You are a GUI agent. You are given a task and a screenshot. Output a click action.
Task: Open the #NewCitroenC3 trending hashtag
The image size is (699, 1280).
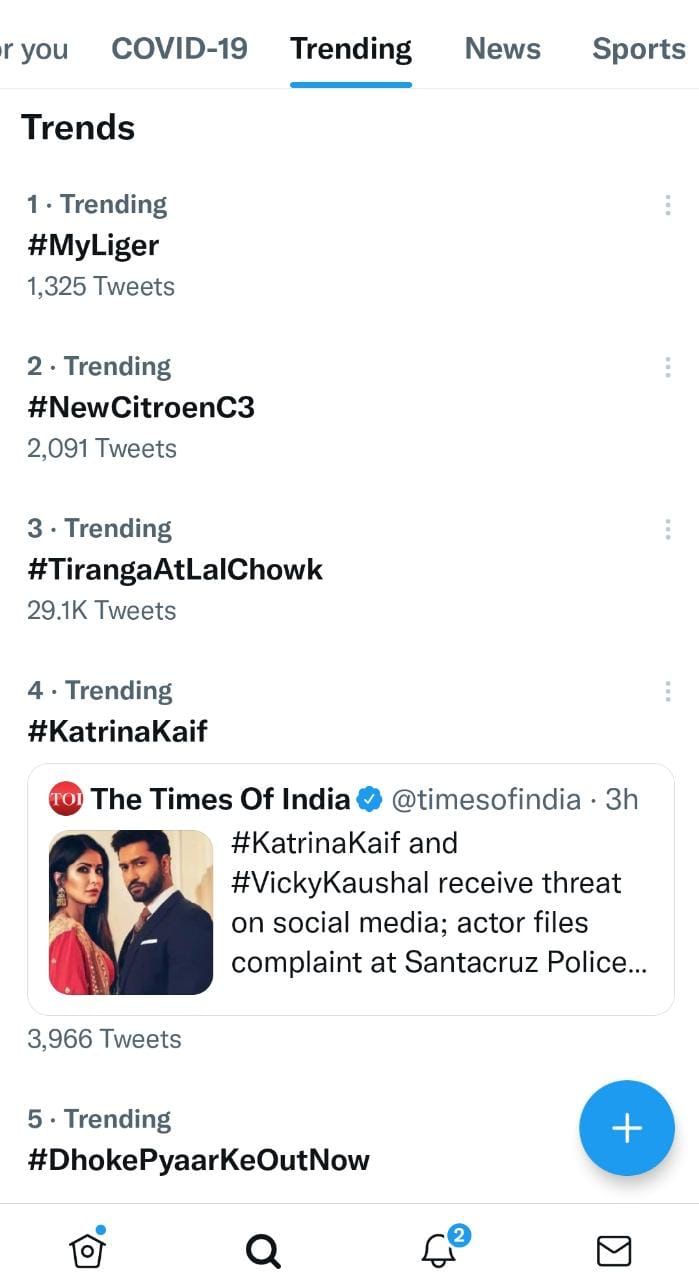coord(141,407)
